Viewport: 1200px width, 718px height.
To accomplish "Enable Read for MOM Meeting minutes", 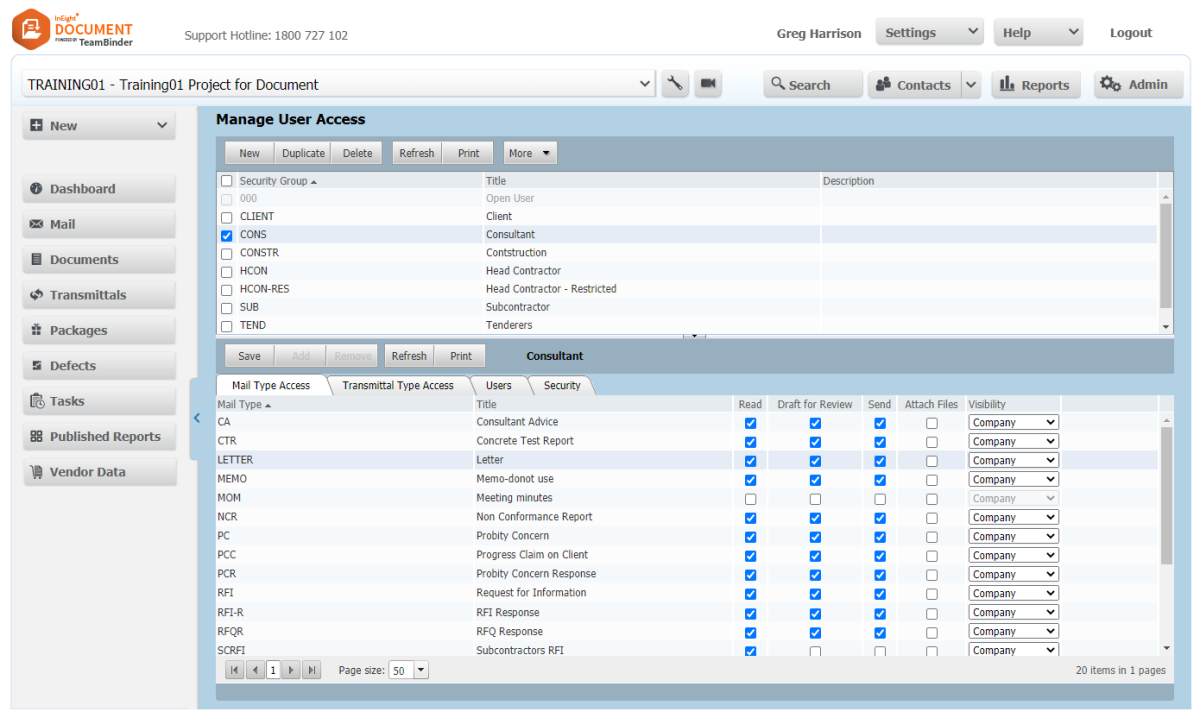I will (x=751, y=499).
